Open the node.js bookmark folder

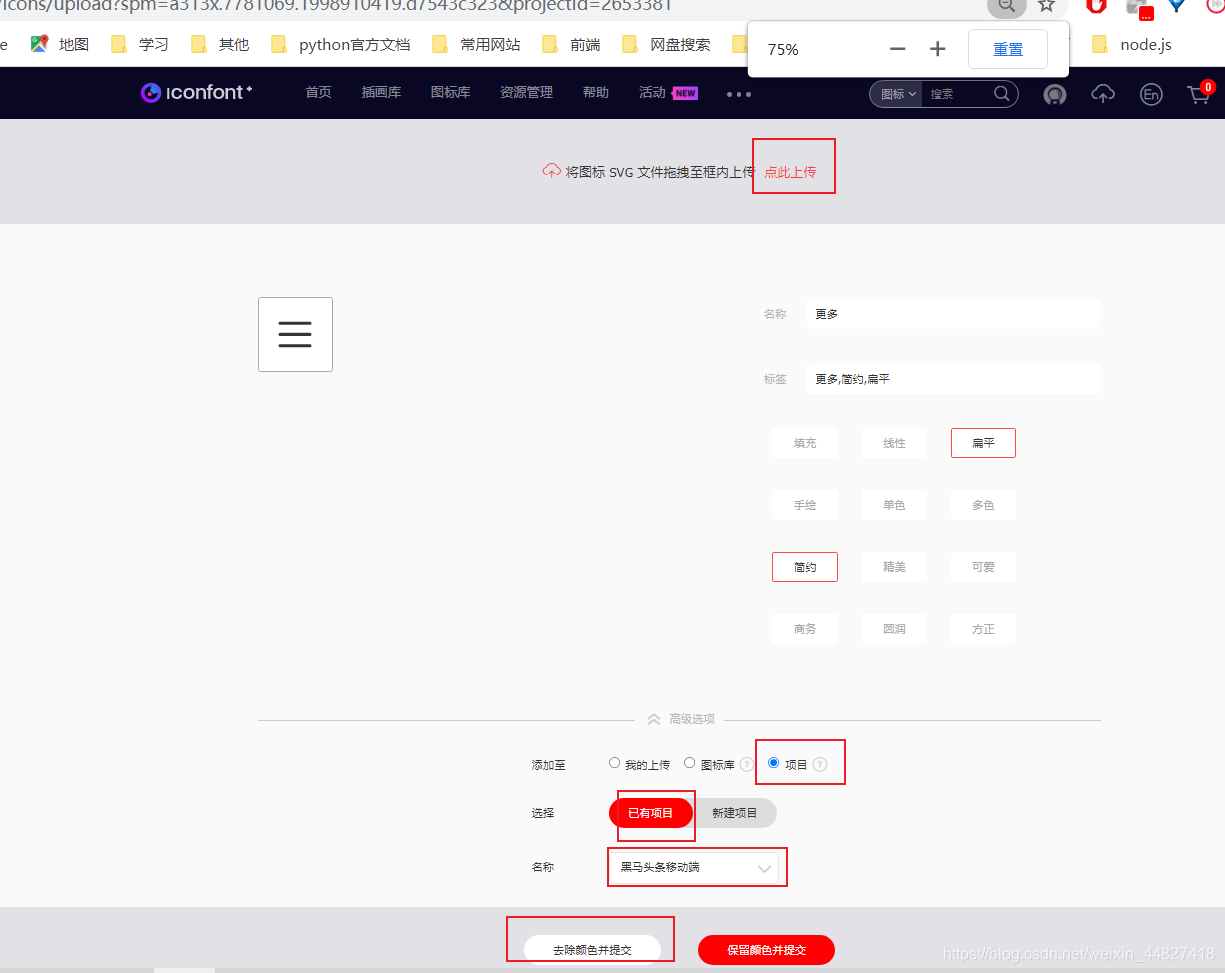pos(1132,44)
